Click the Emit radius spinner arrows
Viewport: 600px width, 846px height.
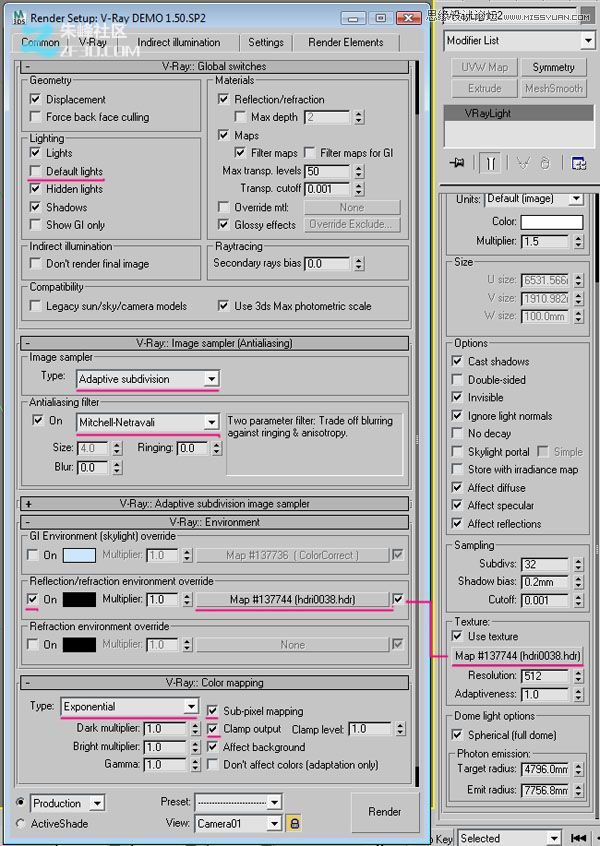[x=578, y=790]
